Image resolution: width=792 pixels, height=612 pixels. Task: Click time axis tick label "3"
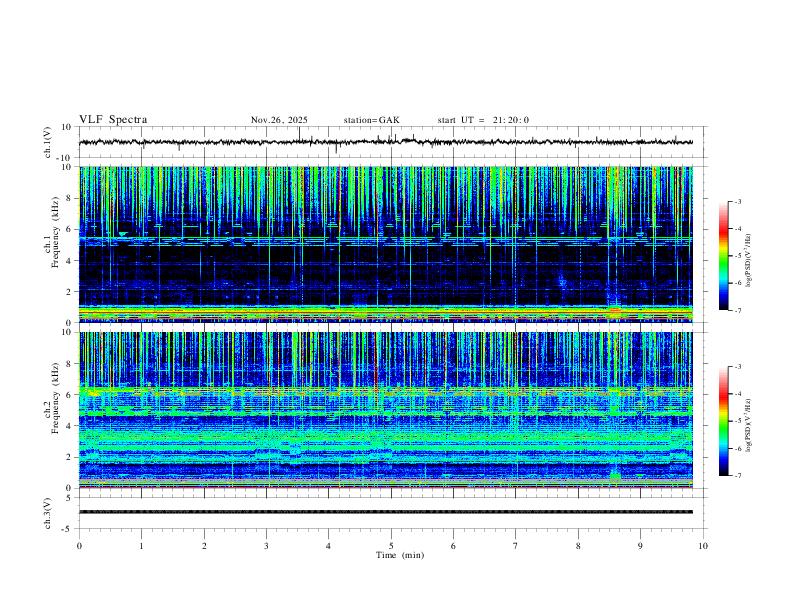[x=266, y=546]
